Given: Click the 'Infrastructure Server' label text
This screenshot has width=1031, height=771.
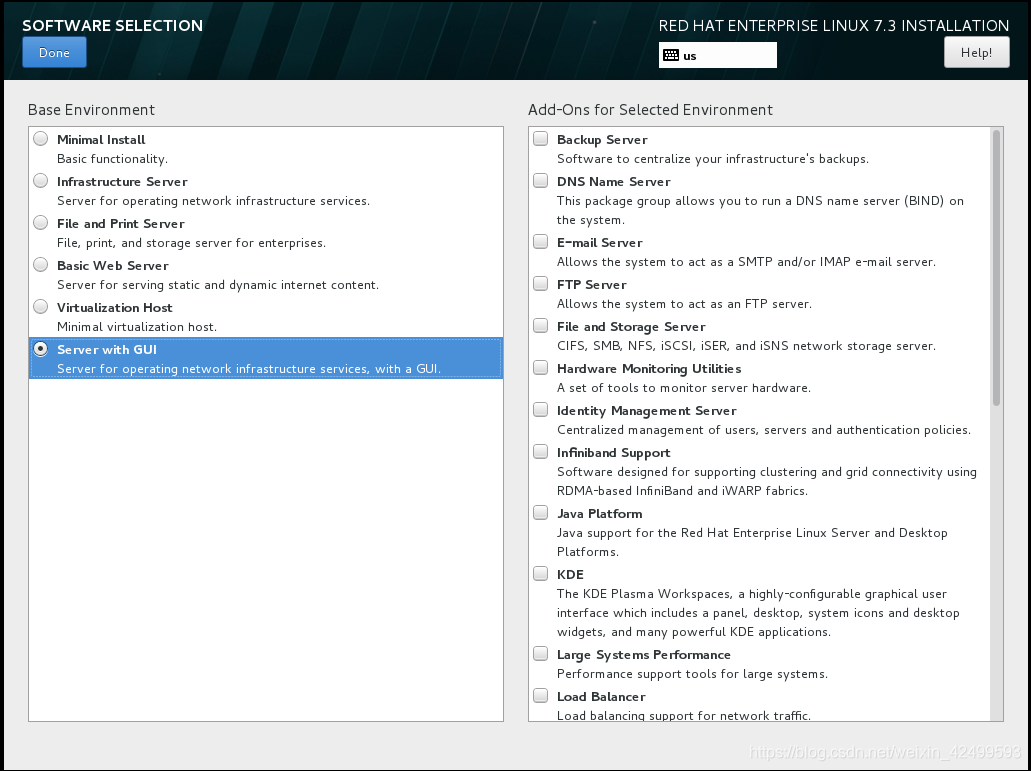Looking at the screenshot, I should pyautogui.click(x=122, y=181).
